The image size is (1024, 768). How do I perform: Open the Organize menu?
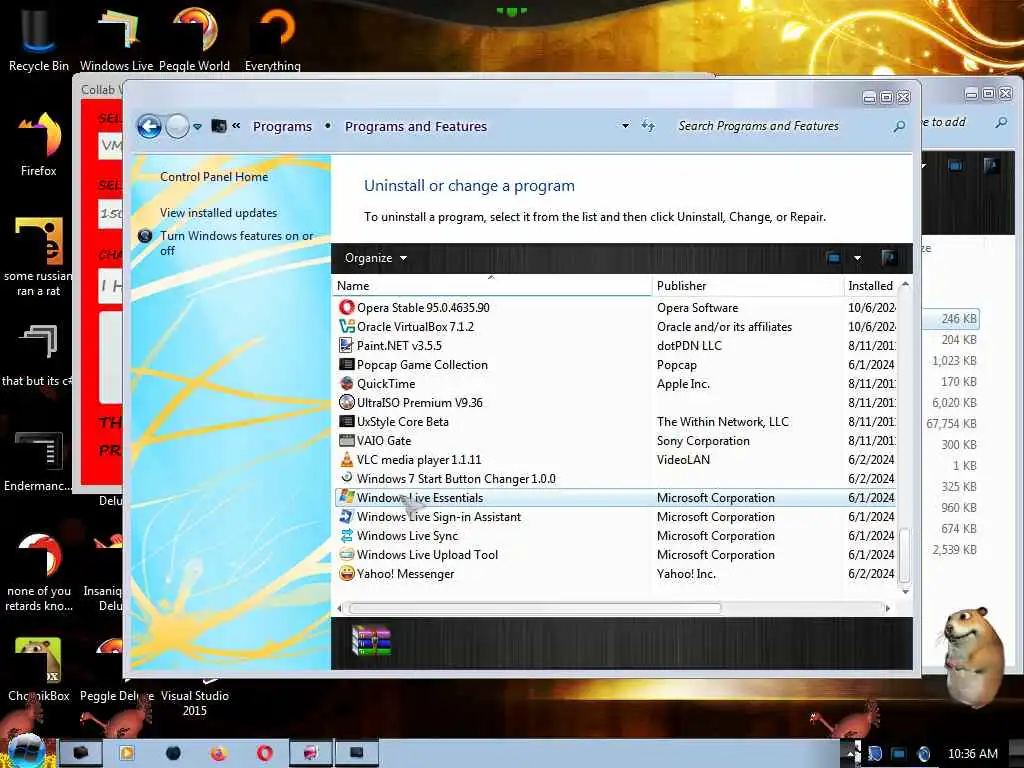(376, 258)
